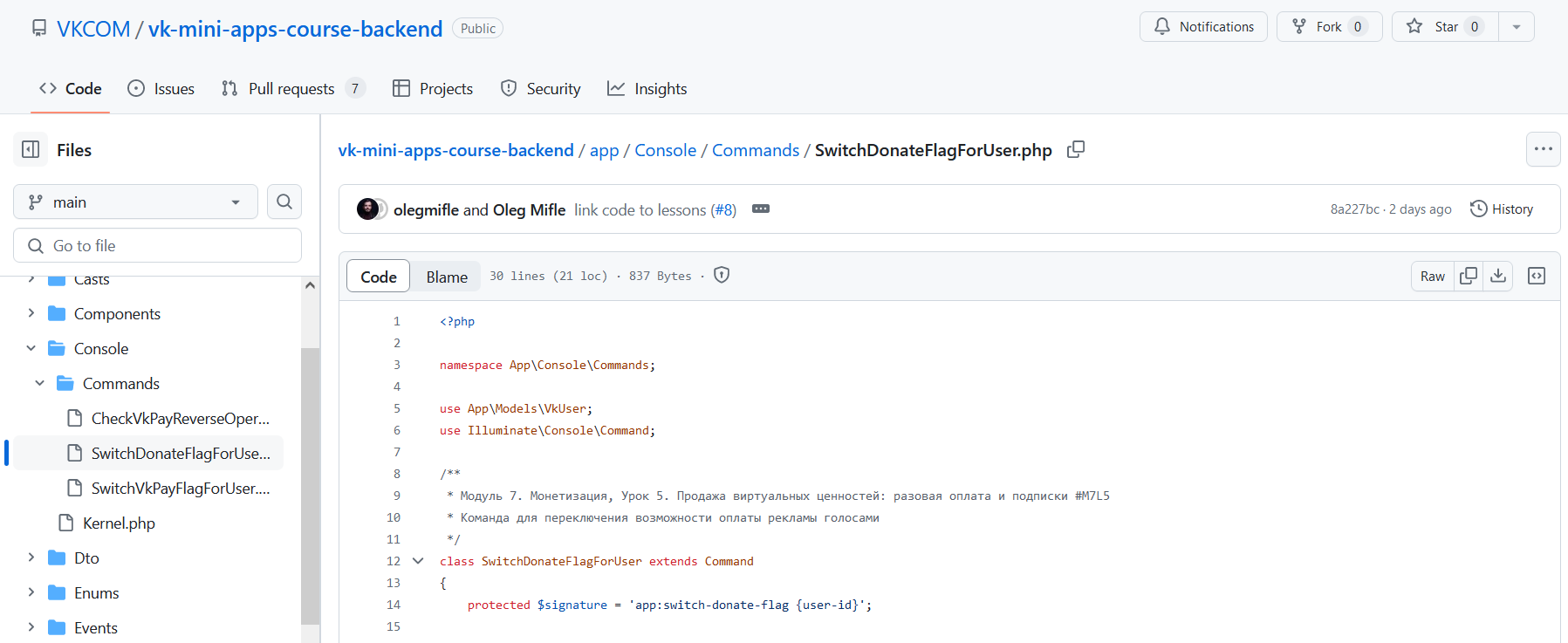Open the breadcrumb root vk-mini-apps-course-backend
This screenshot has width=1568, height=643.
(x=456, y=150)
